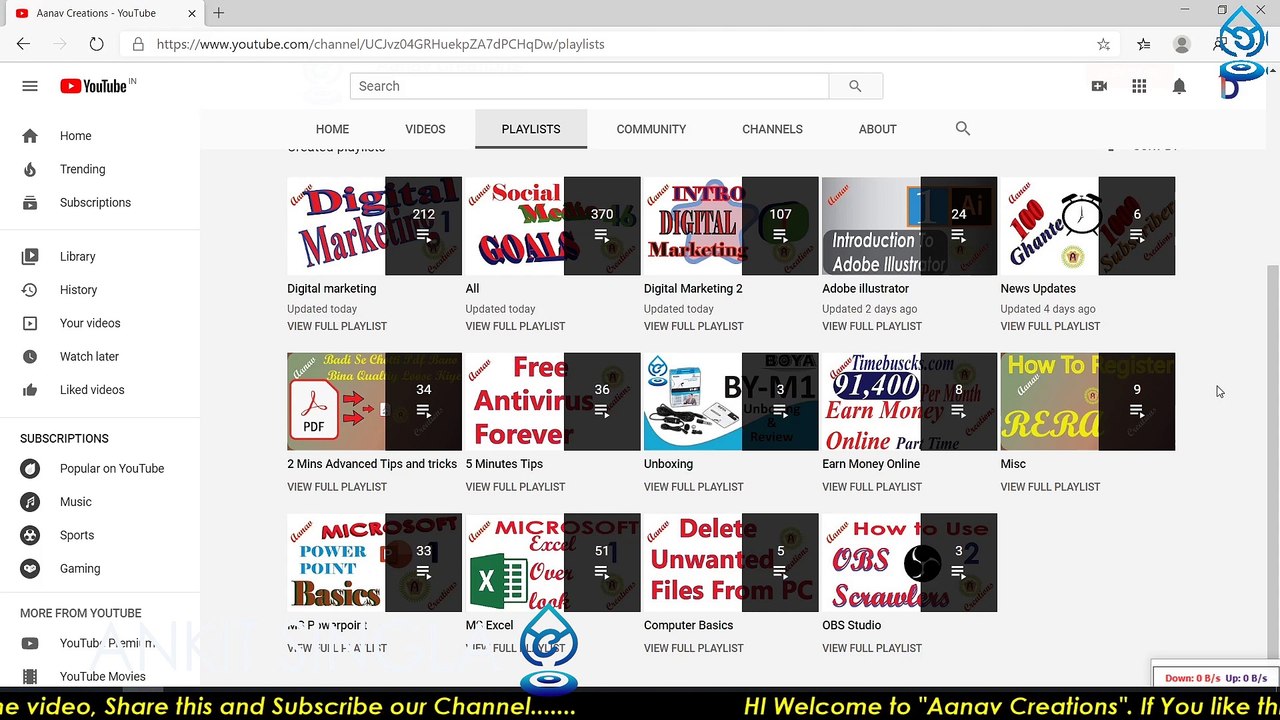Search within the channel using magnifier
The height and width of the screenshot is (720, 1280).
[x=963, y=128]
